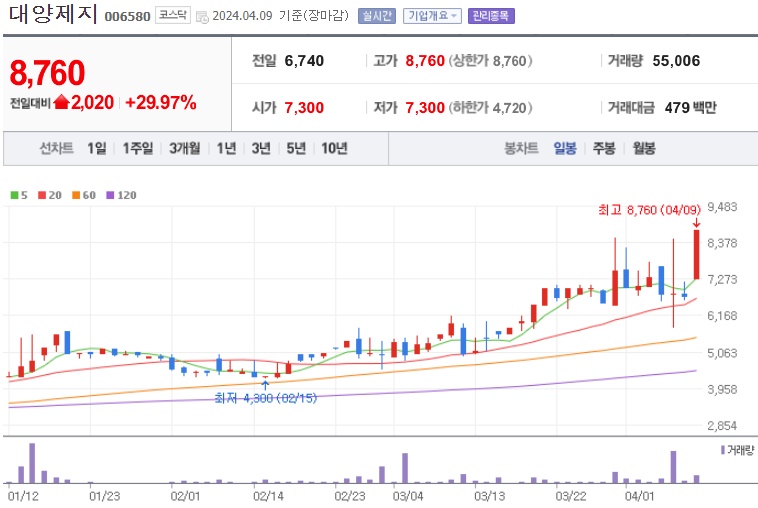Click the 9,483 price axis label
Image resolution: width=758 pixels, height=508 pixels.
click(x=722, y=207)
